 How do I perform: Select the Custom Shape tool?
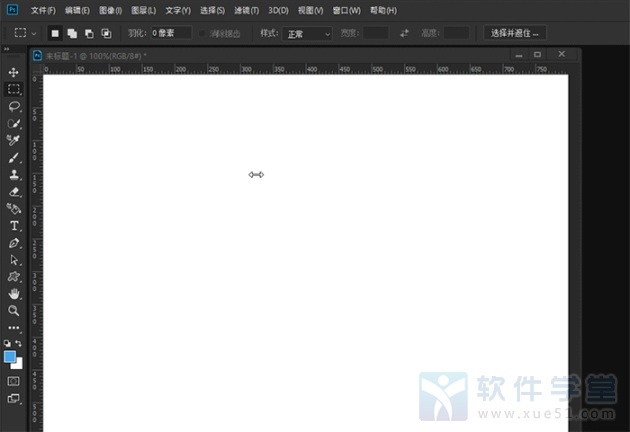point(14,277)
